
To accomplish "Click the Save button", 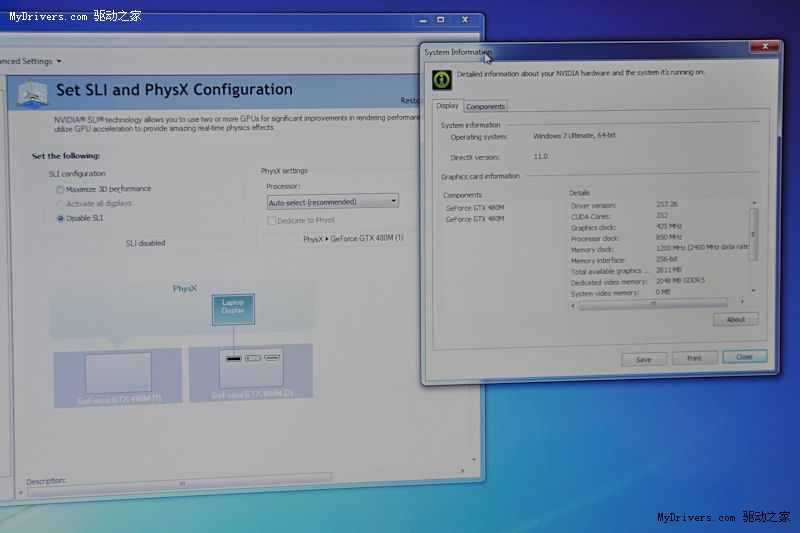I will pos(644,359).
